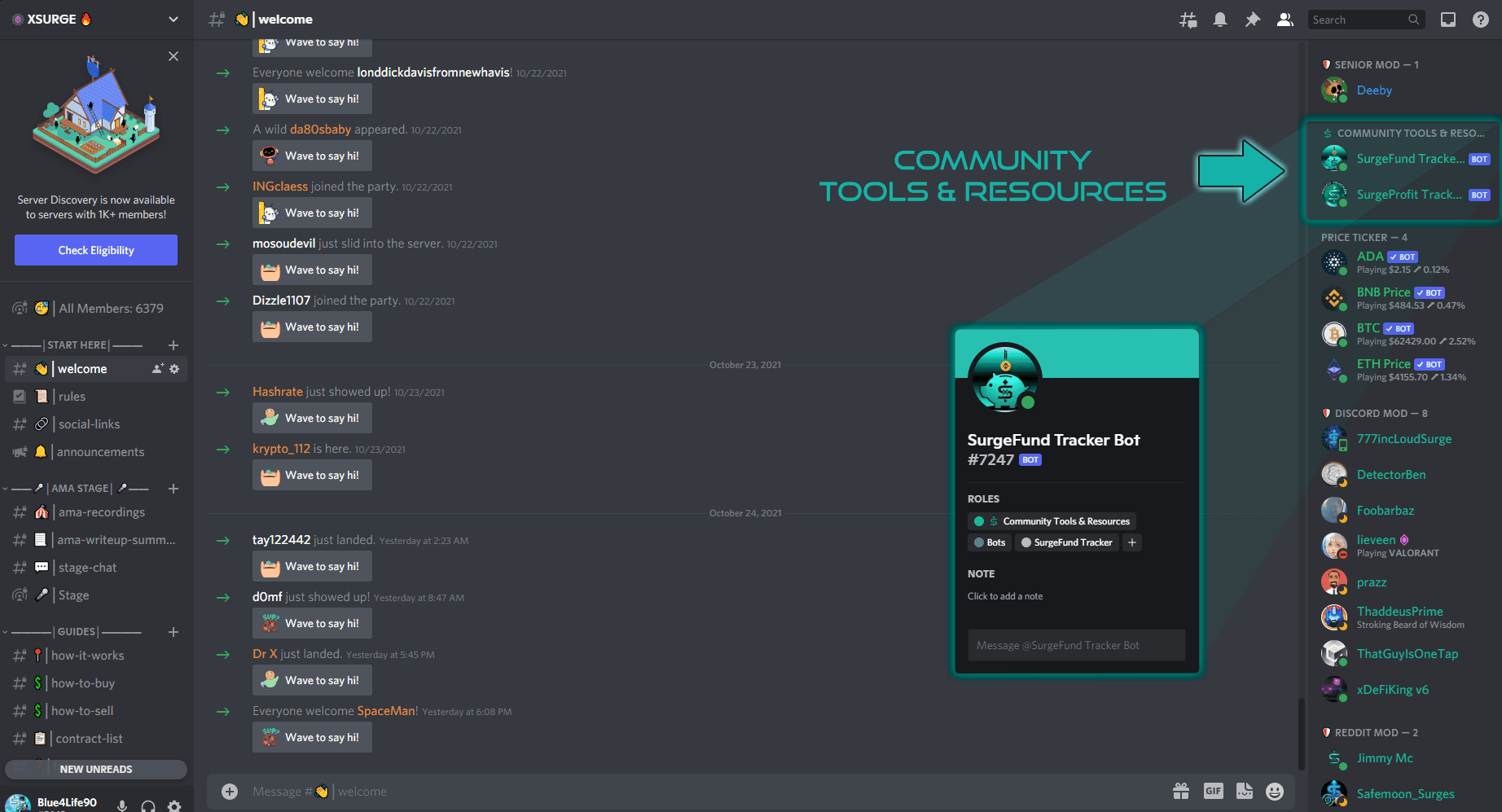Viewport: 1502px width, 812px height.
Task: Open the Threads icon in the header
Action: coord(1188,20)
